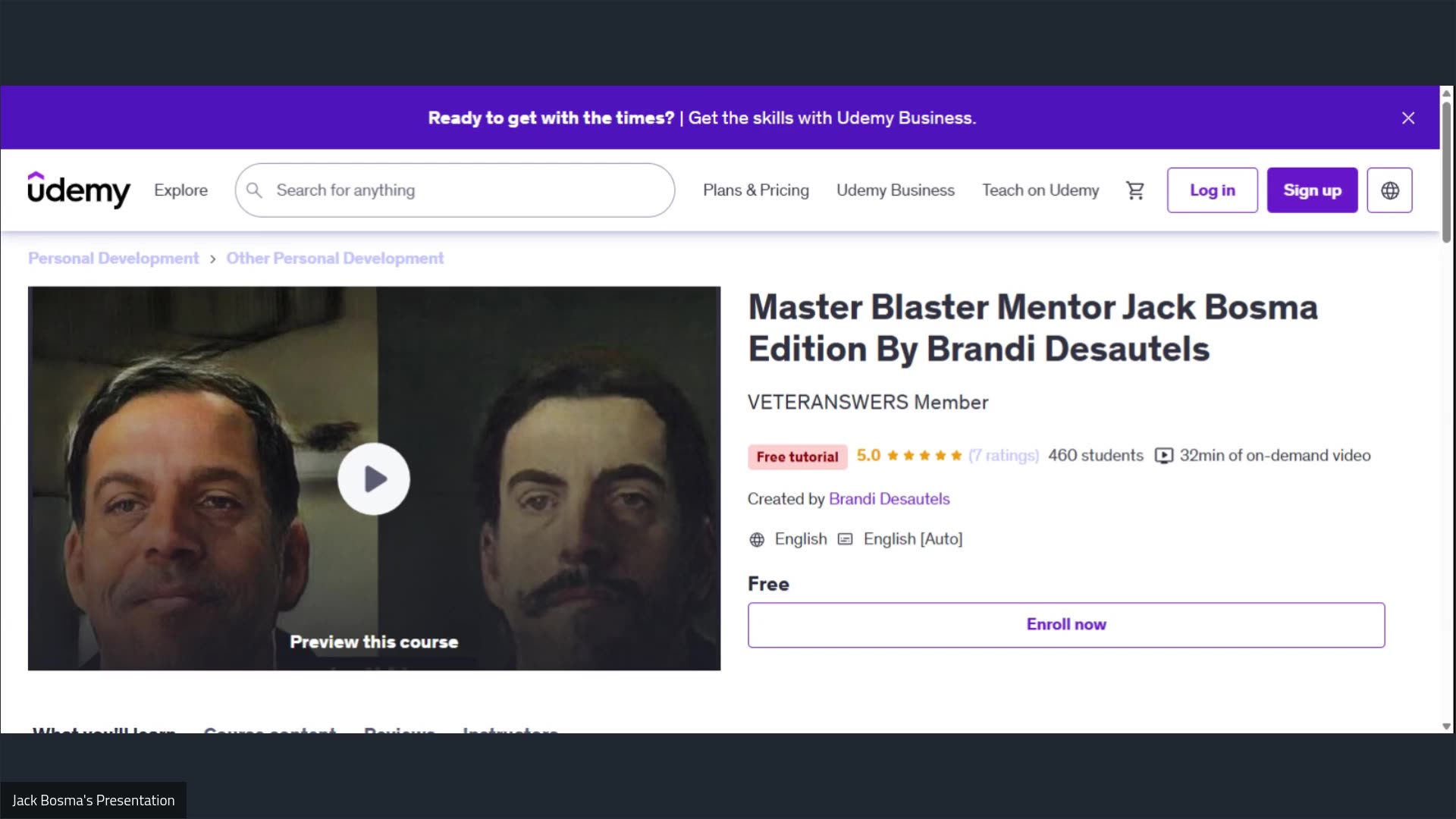This screenshot has width=1456, height=819.
Task: Open the shopping cart
Action: (x=1134, y=190)
